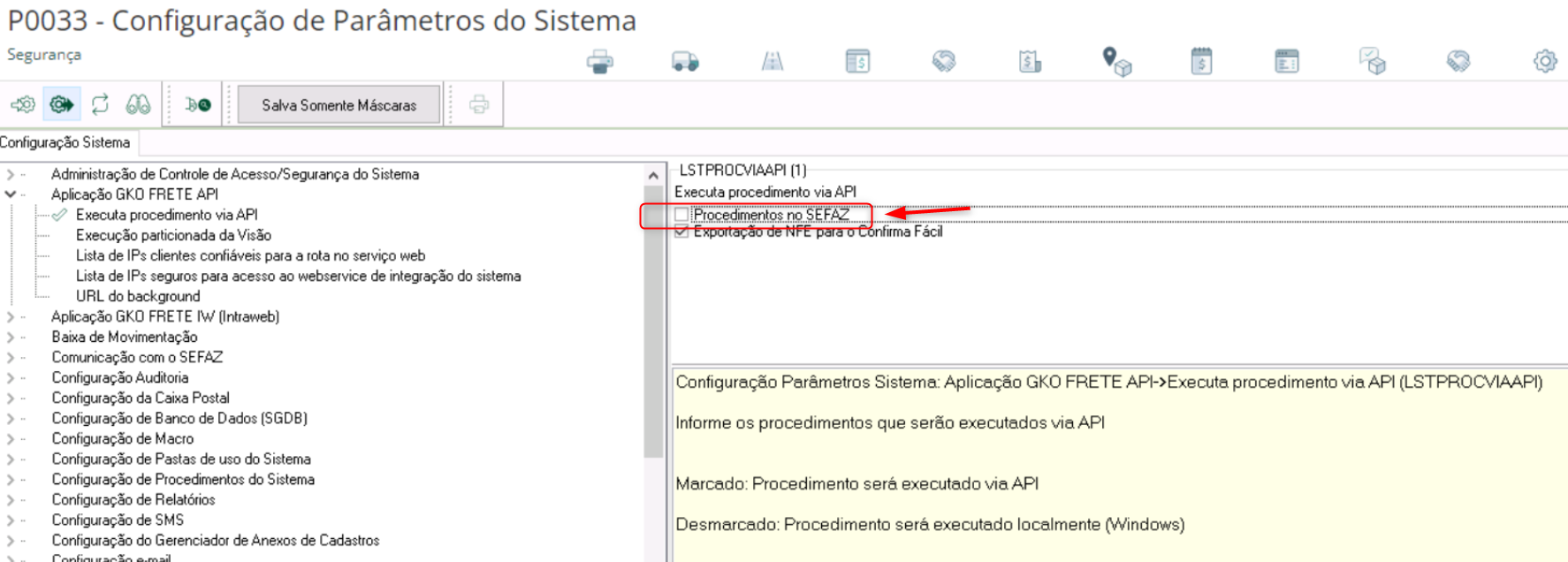The image size is (1568, 562).
Task: Expand Administração de Controle de Acesso/Segurança node
Action: tap(11, 175)
